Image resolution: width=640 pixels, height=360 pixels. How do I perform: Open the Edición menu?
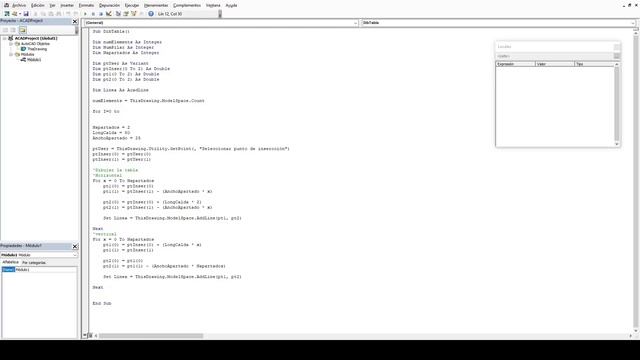click(38, 5)
